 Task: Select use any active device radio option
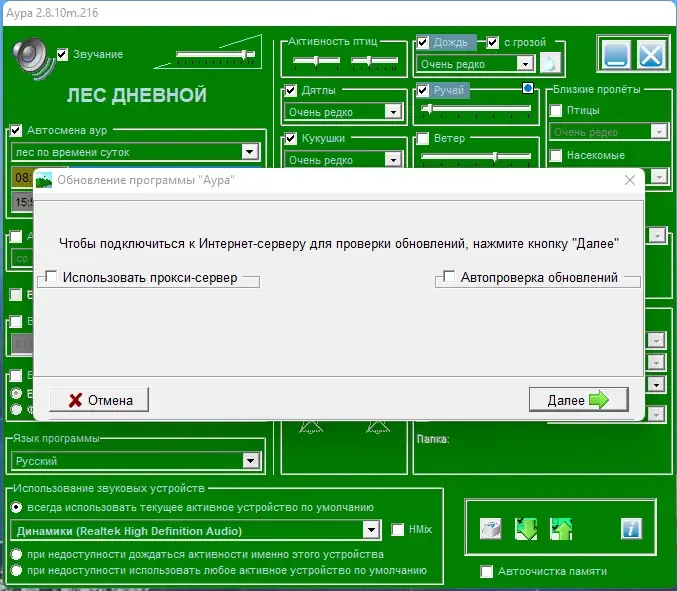coord(16,570)
